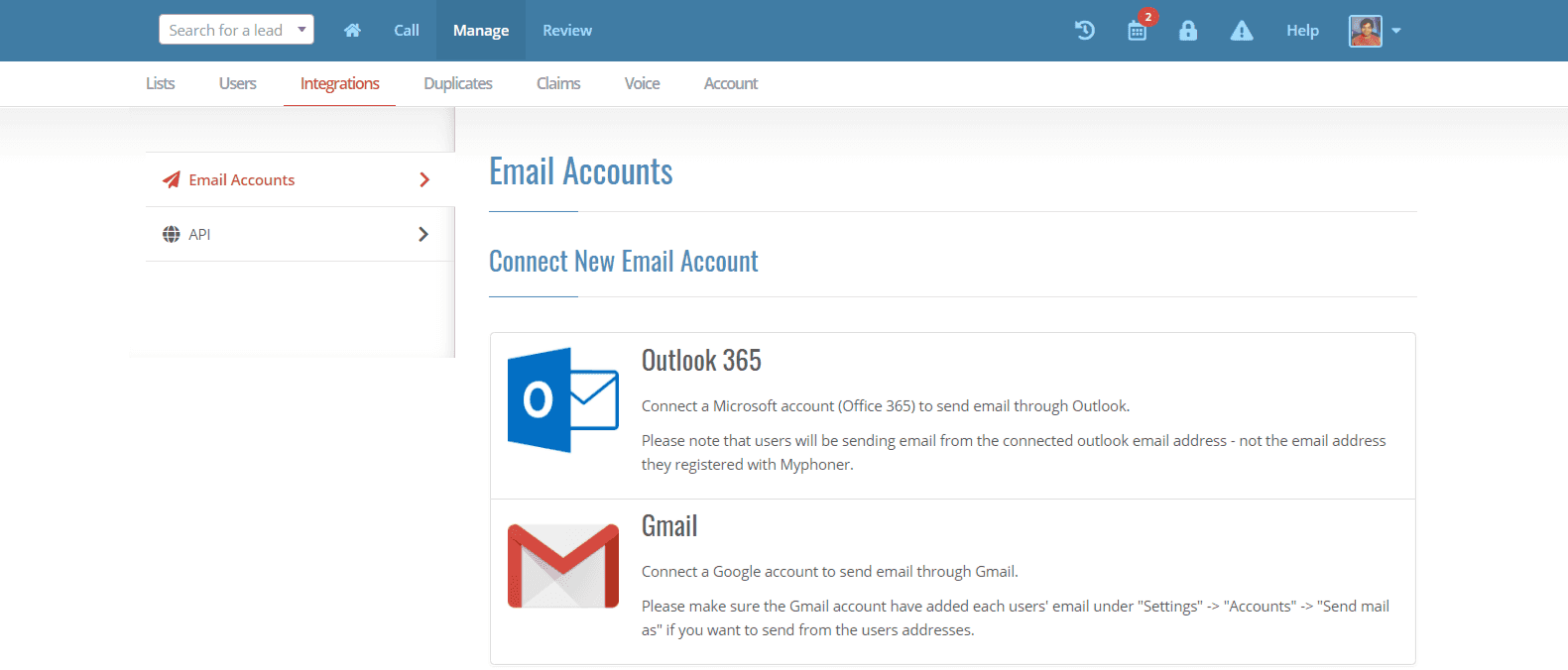1568x670 pixels.
Task: Click 'Connect a Google account' description text
Action: [x=830, y=571]
